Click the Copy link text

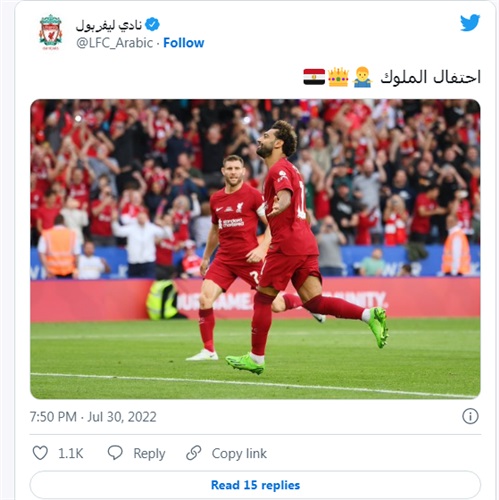coord(239,453)
